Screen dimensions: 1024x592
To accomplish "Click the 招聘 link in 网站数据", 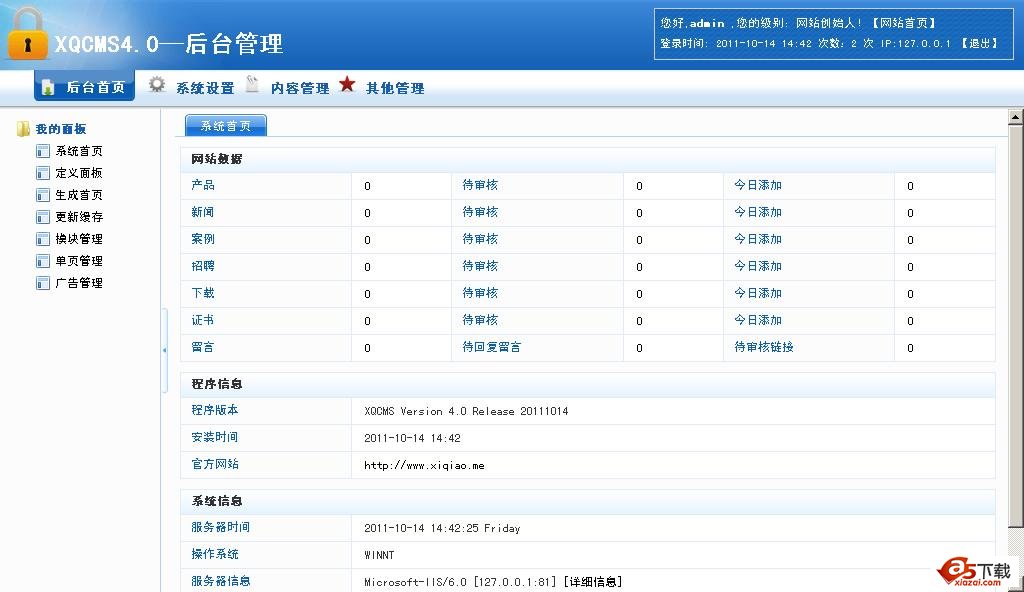I will (x=203, y=266).
